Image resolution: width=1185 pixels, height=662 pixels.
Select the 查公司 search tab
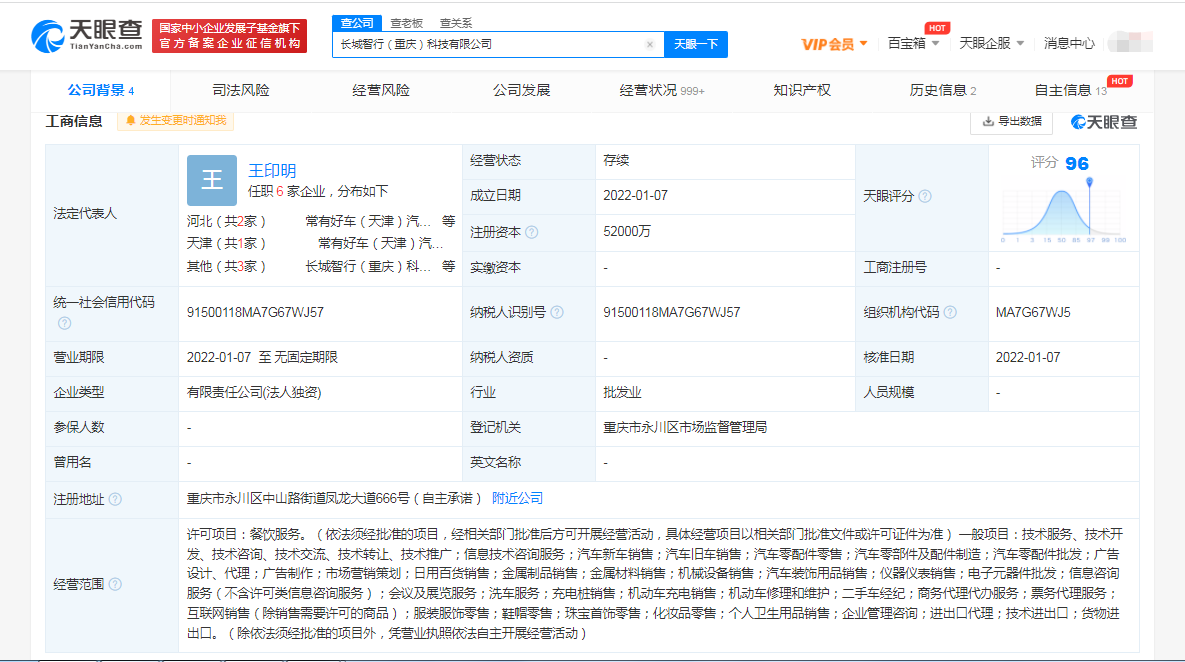(x=357, y=23)
